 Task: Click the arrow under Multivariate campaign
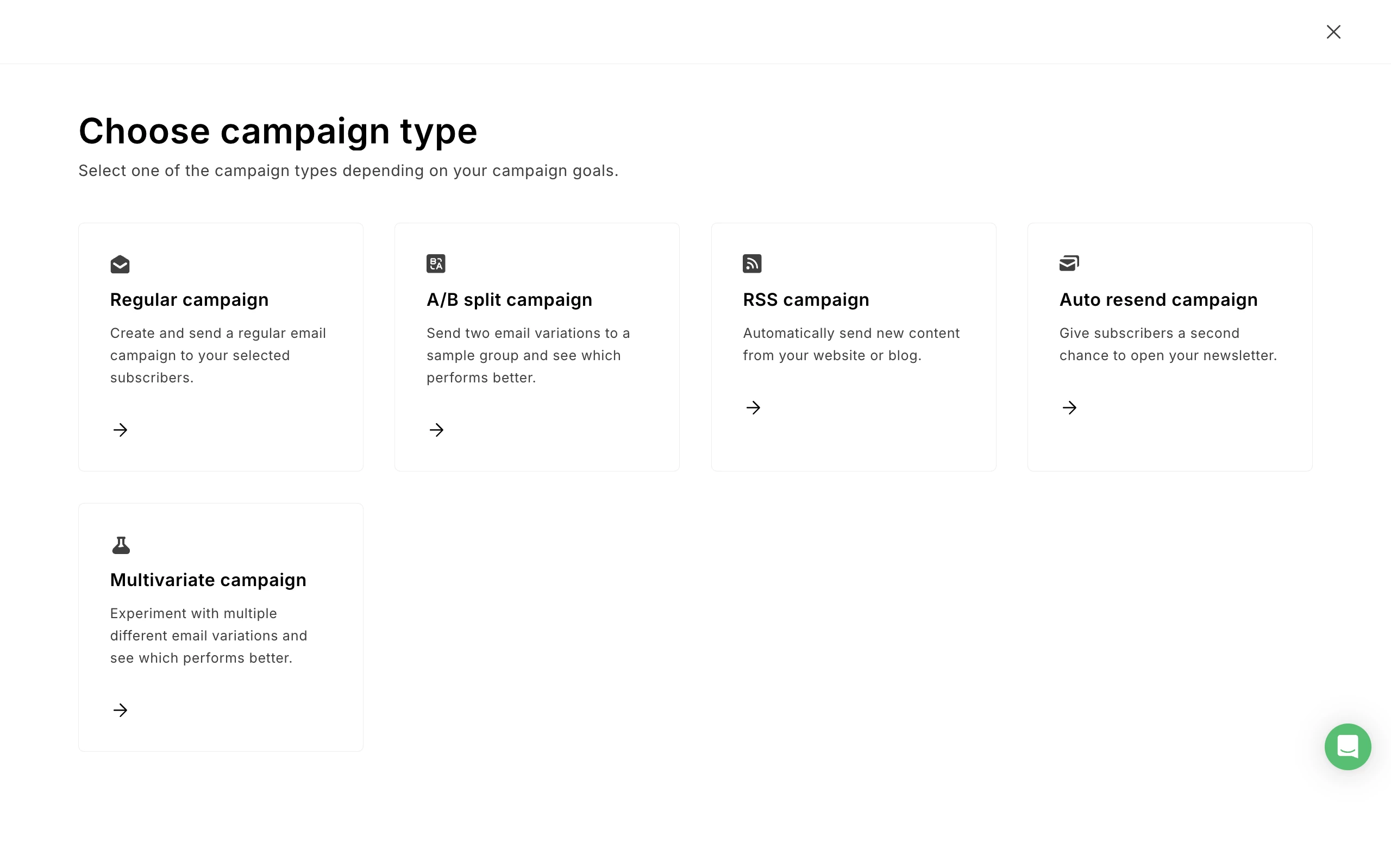pyautogui.click(x=120, y=710)
